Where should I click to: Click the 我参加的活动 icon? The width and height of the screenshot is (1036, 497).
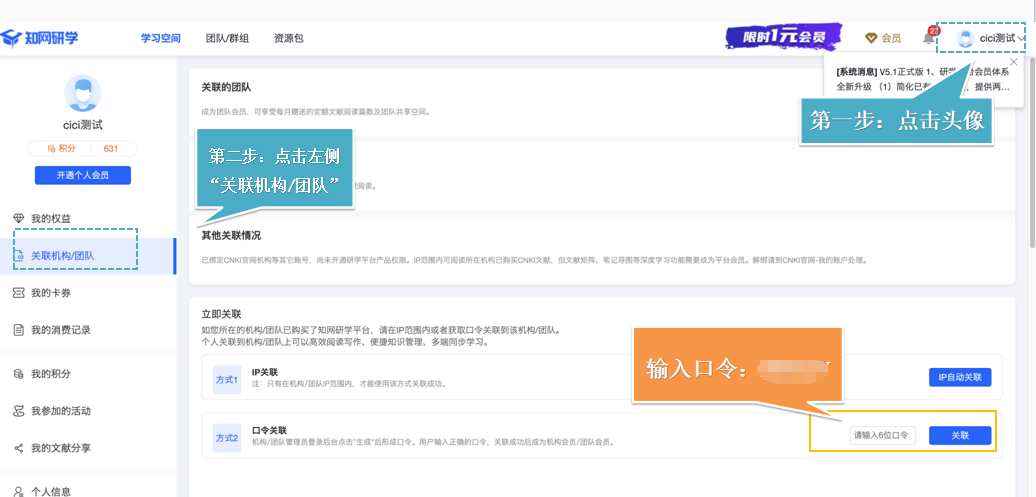coord(18,411)
